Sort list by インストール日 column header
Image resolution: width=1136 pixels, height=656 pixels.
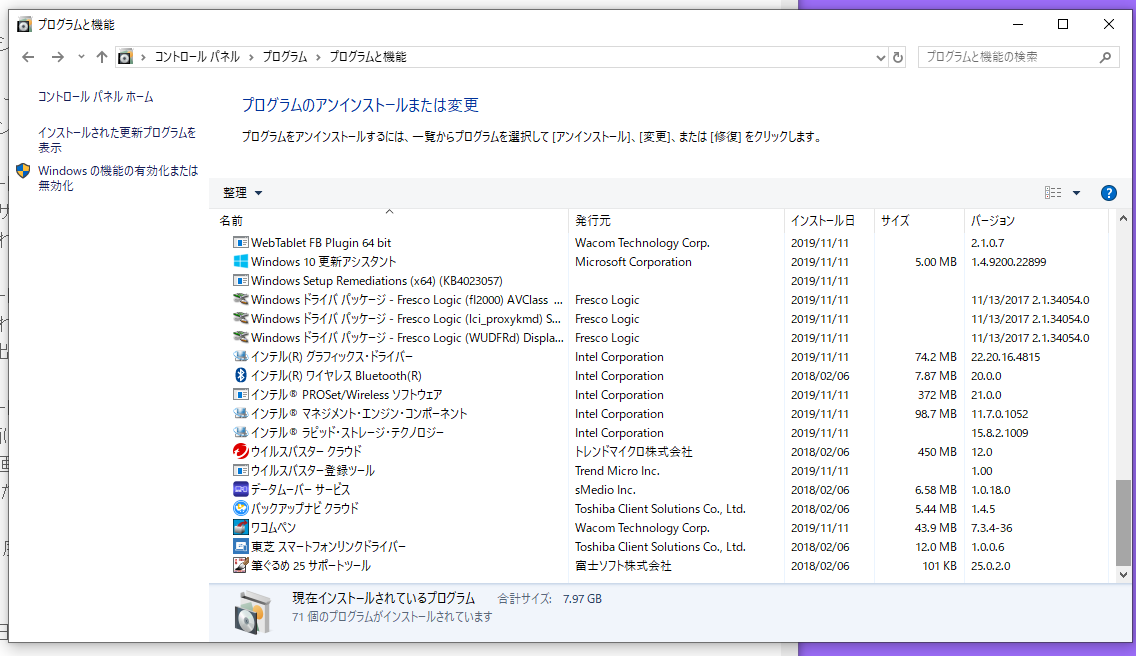click(x=822, y=221)
